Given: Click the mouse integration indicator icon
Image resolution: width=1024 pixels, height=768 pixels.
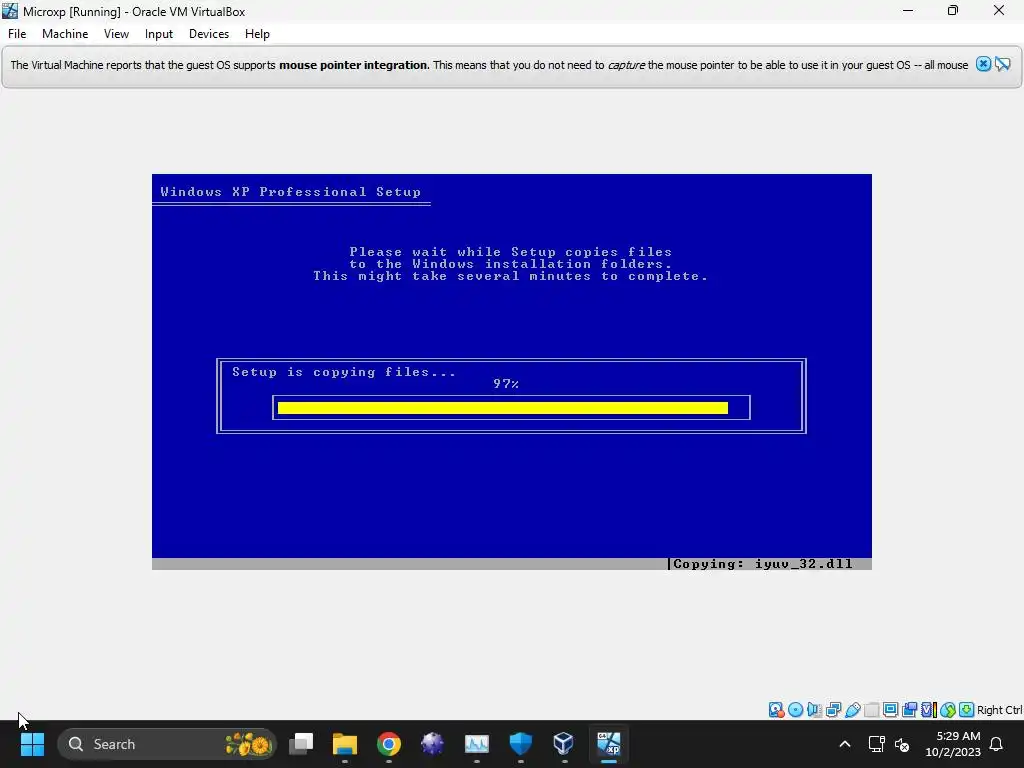Looking at the screenshot, I should pos(948,710).
